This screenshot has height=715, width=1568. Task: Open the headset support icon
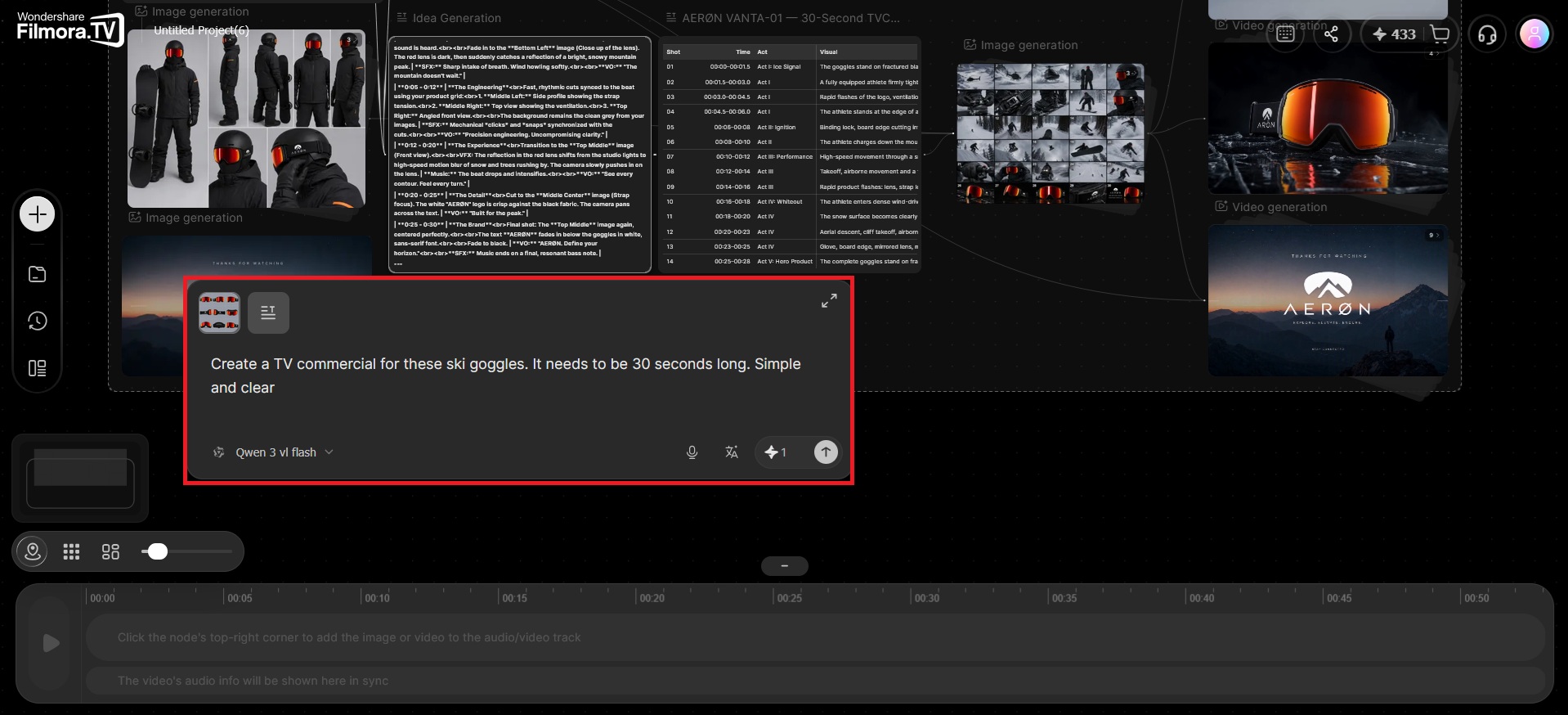pyautogui.click(x=1487, y=34)
